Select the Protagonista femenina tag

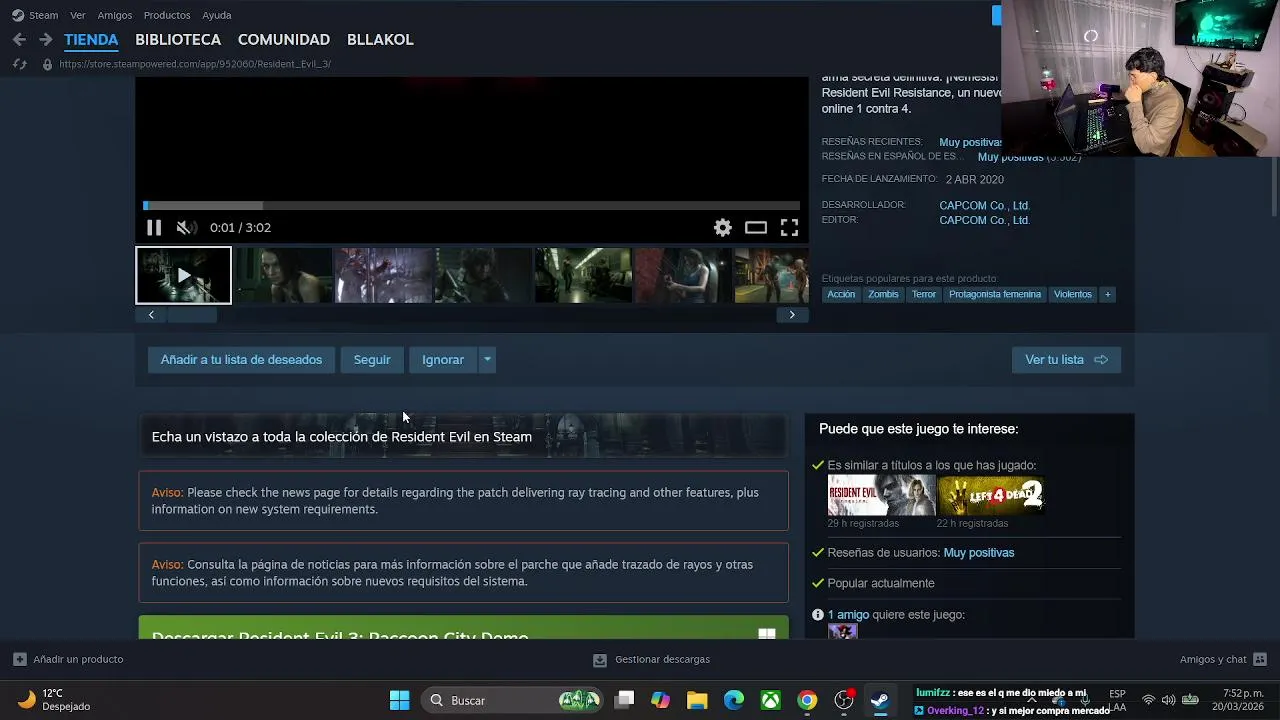(x=995, y=294)
